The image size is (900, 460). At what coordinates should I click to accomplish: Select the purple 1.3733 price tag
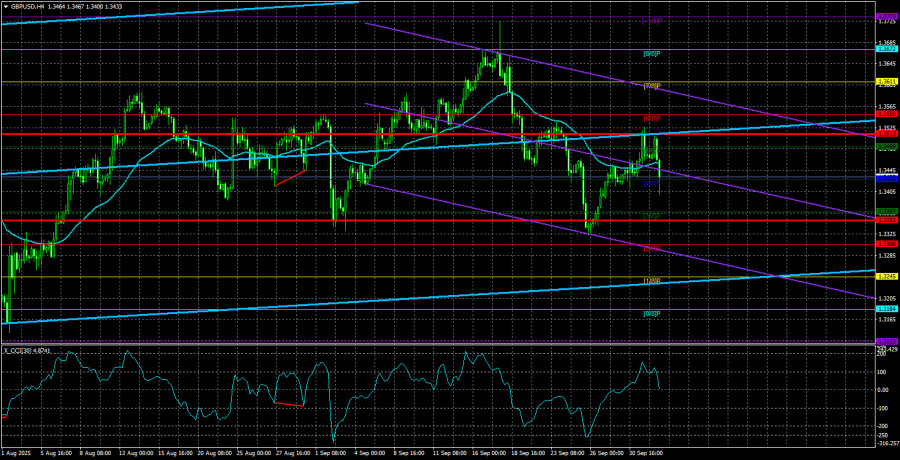tap(886, 17)
